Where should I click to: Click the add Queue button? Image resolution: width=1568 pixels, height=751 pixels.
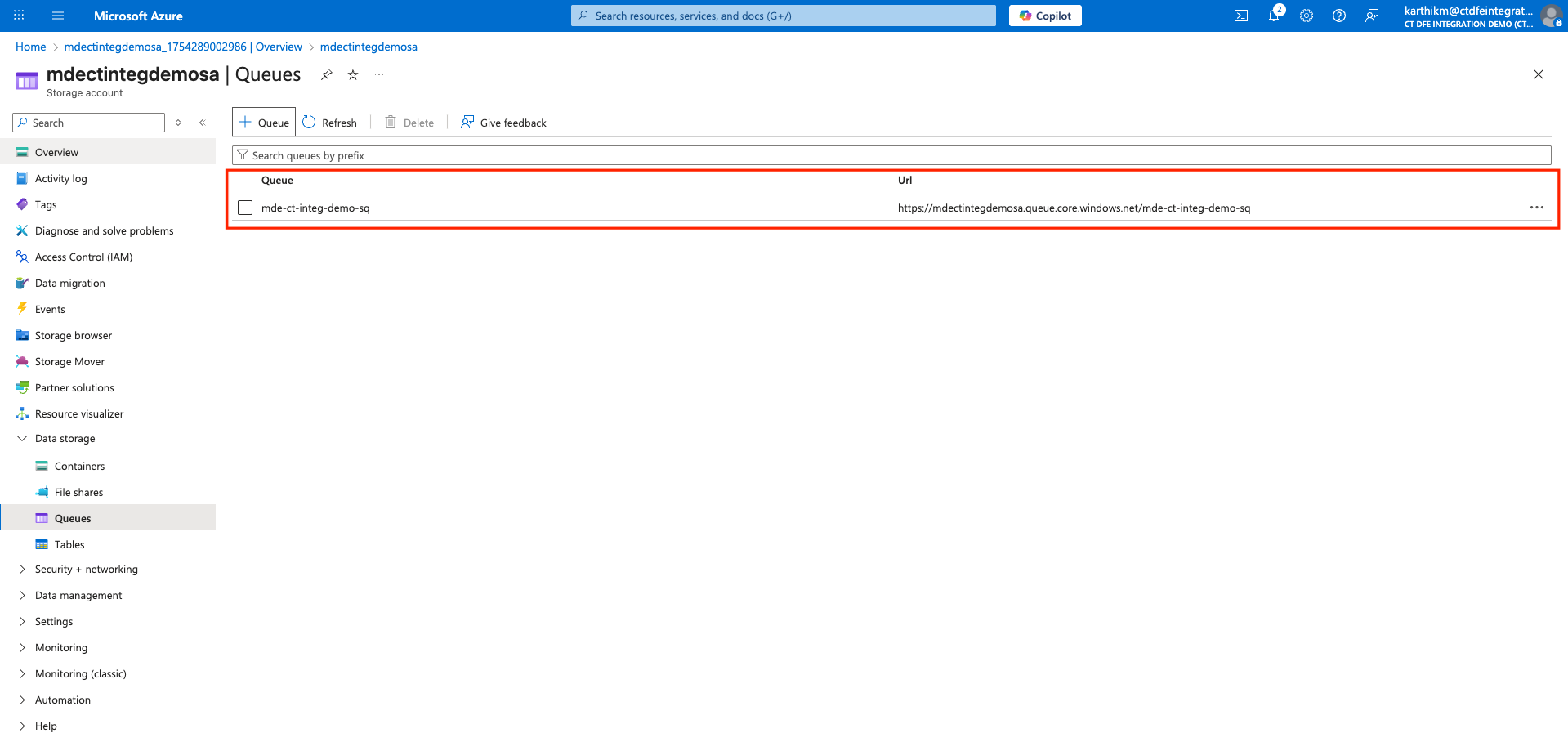(x=264, y=123)
